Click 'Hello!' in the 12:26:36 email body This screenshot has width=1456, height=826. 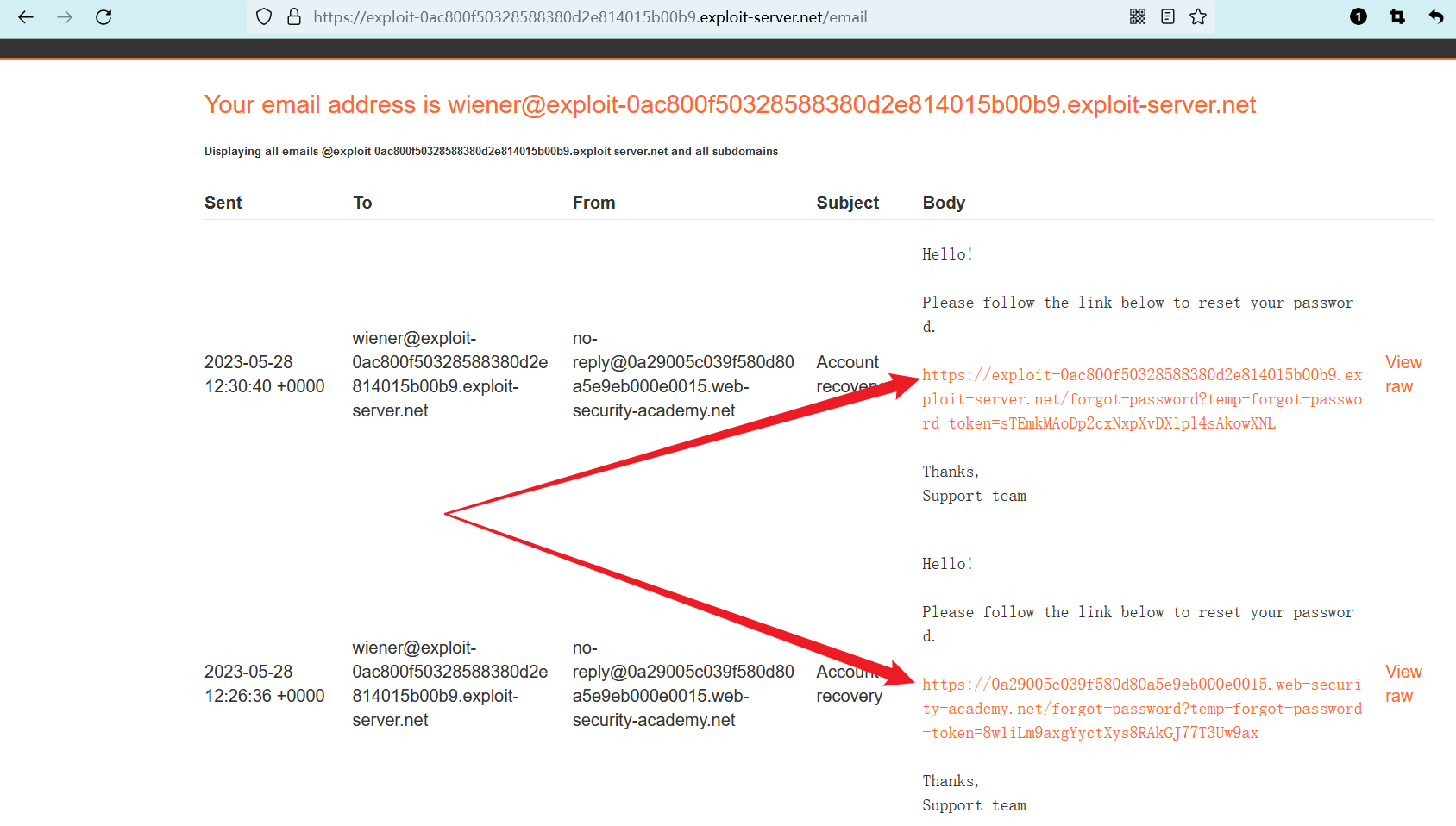click(947, 564)
